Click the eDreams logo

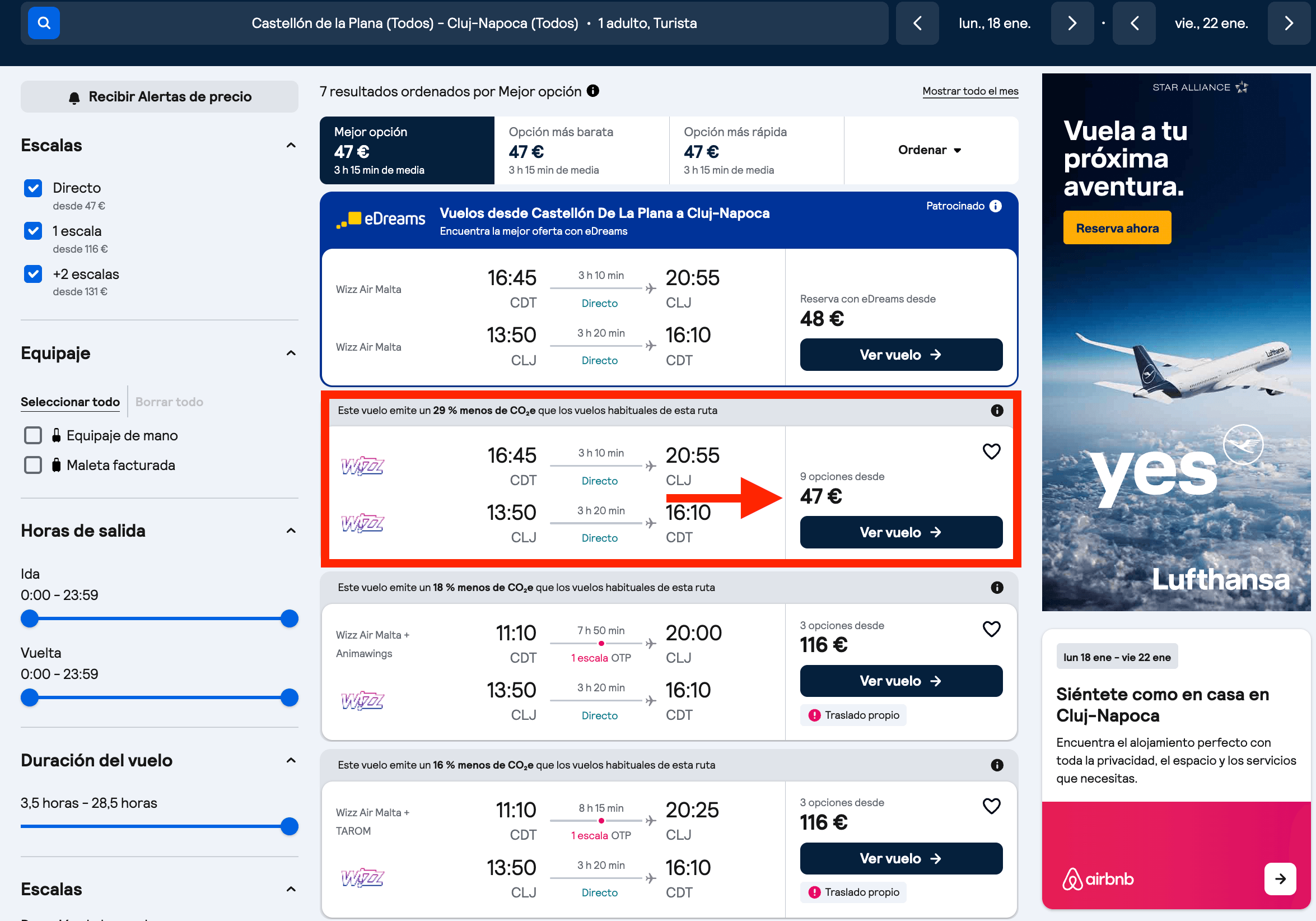tap(381, 219)
